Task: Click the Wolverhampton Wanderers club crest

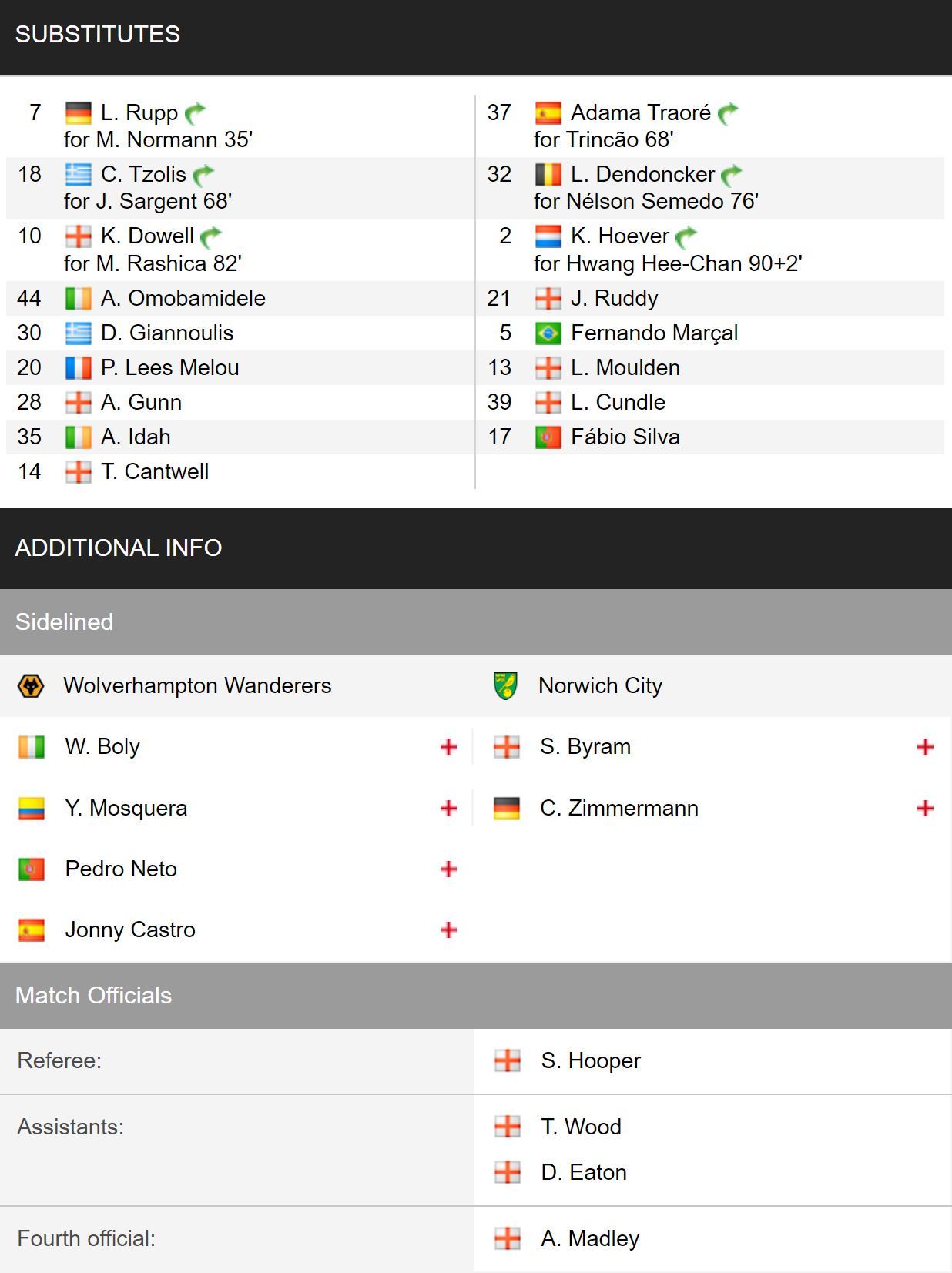Action: [31, 685]
